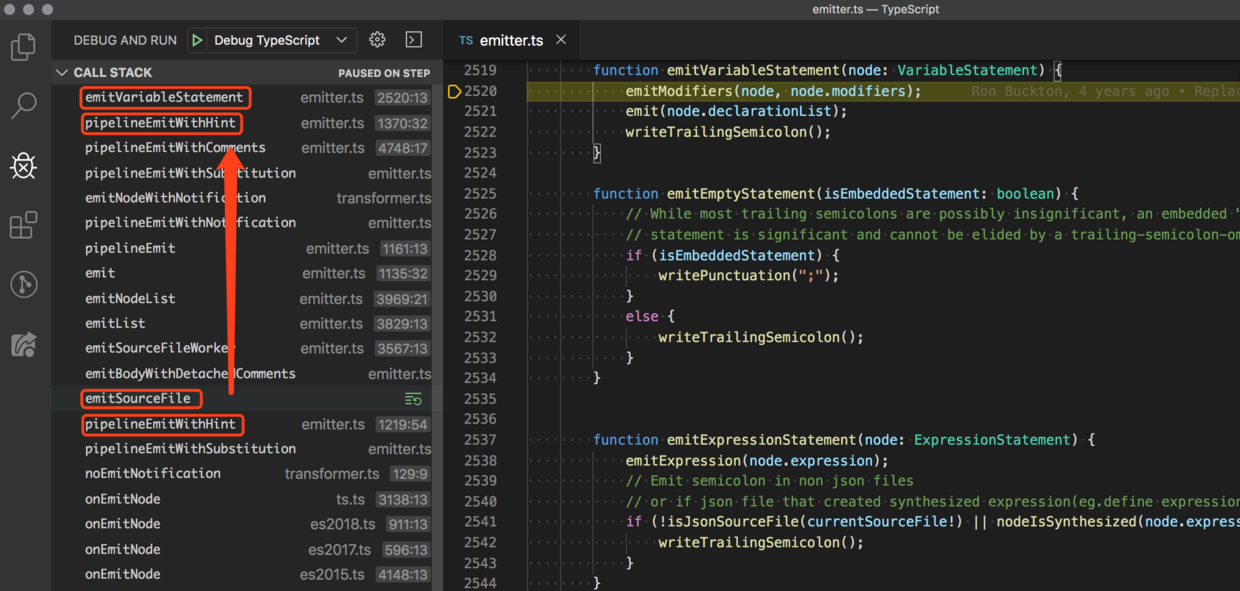1240x591 pixels.
Task: Select the pipelineEmitWithComments stack frame
Action: point(175,148)
